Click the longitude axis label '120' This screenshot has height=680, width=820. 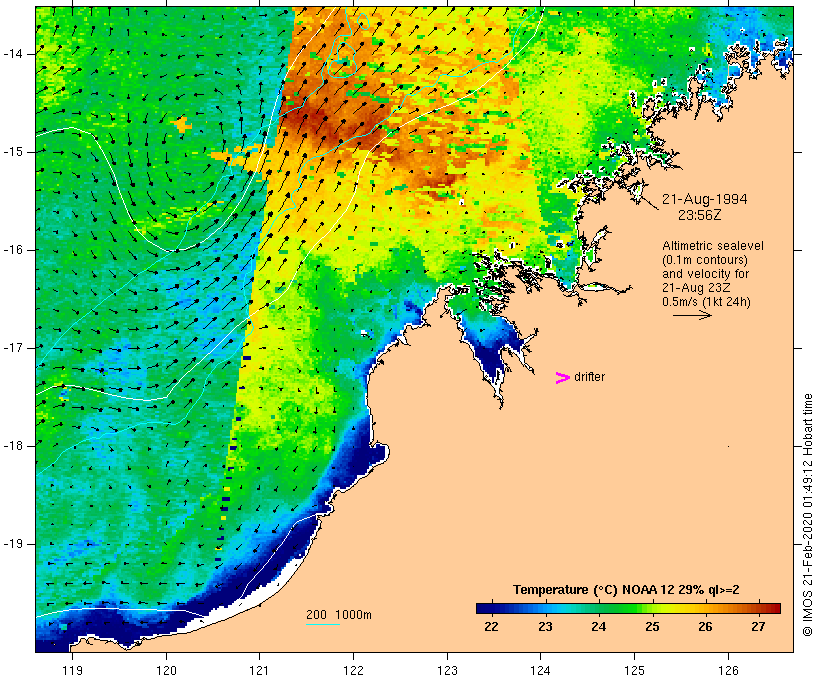click(166, 670)
